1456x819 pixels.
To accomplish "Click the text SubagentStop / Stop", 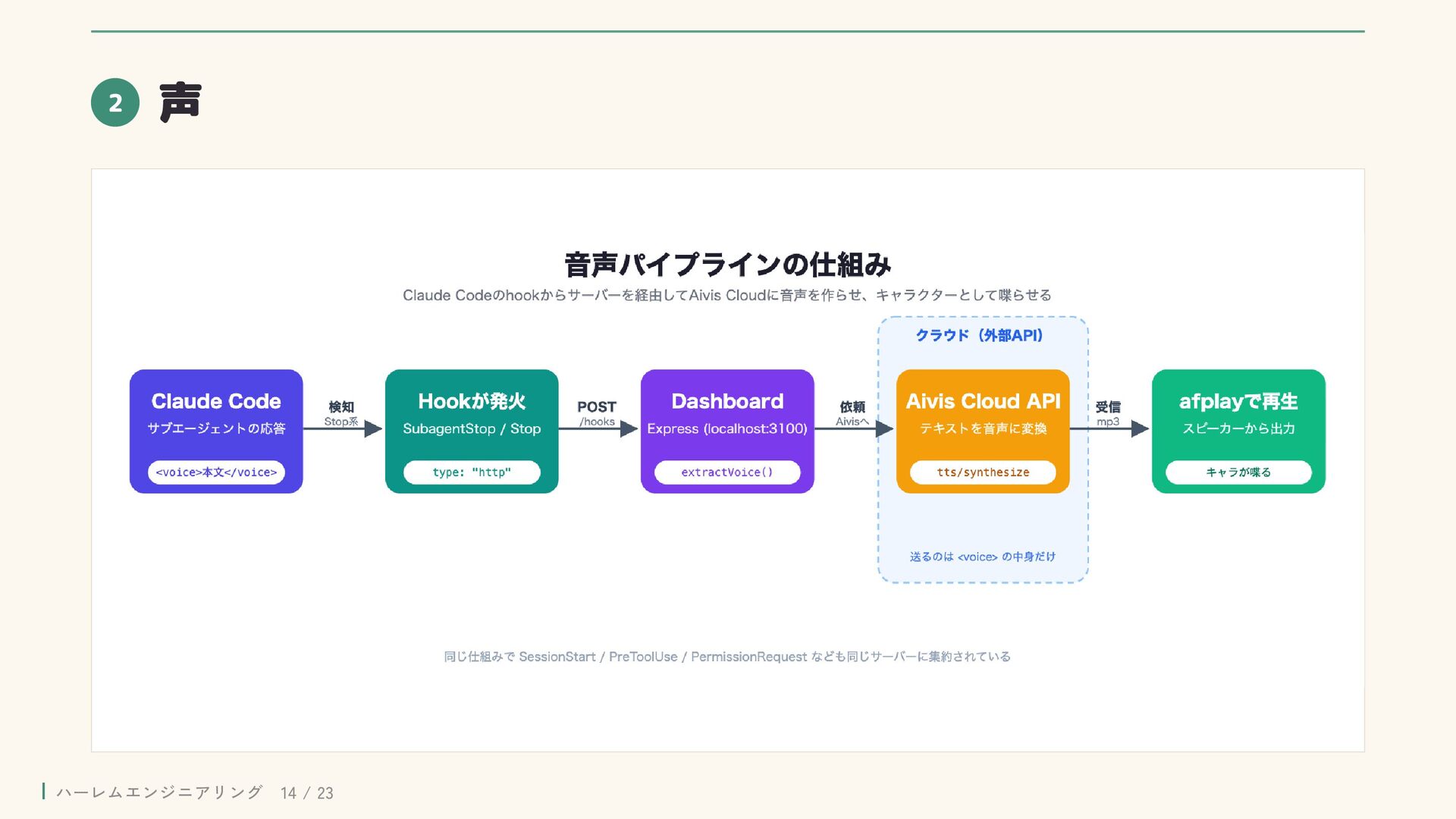I will (472, 428).
